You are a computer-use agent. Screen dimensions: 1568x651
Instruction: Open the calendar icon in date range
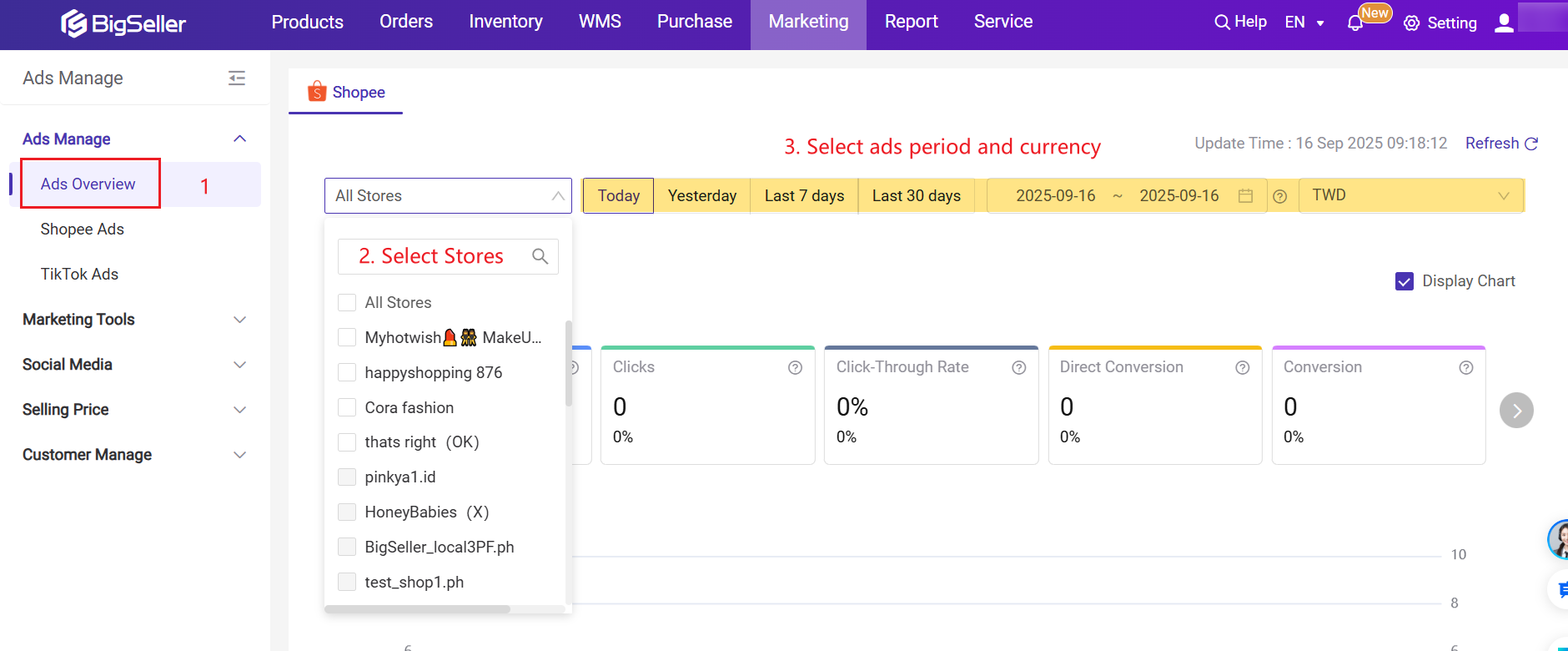(x=1245, y=196)
